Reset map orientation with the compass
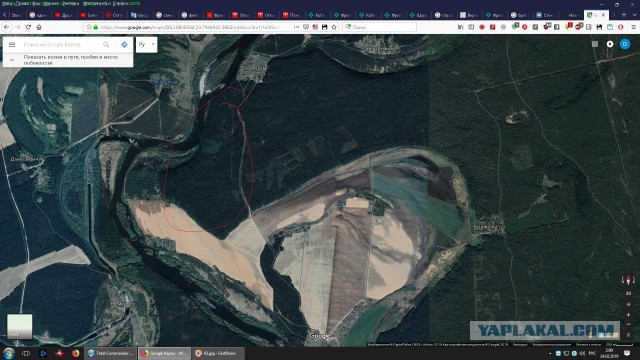 [628, 280]
